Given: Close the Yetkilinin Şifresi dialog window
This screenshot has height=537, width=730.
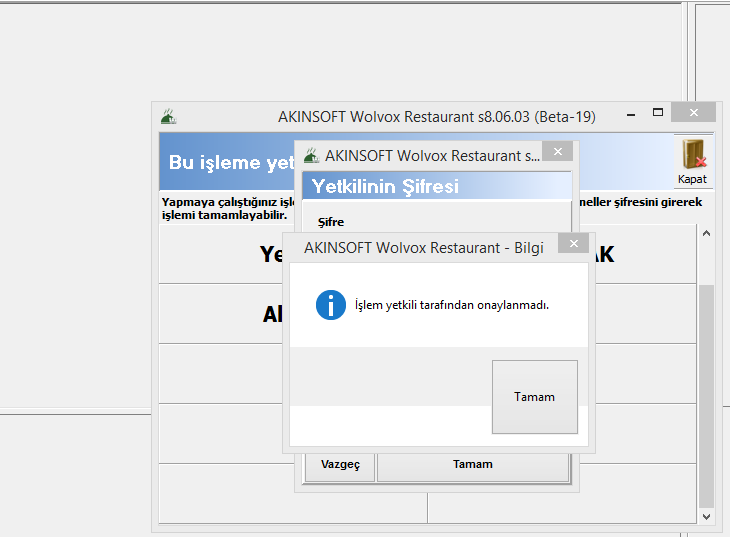Looking at the screenshot, I should point(558,151).
